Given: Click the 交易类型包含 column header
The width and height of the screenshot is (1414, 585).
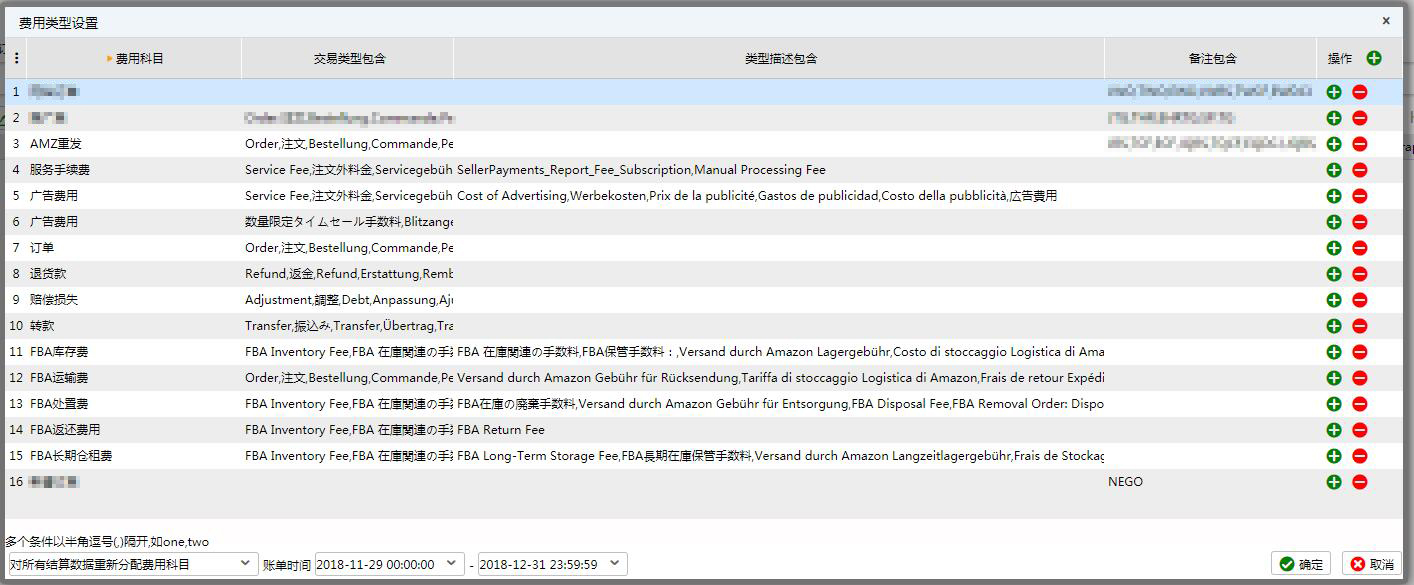Looking at the screenshot, I should [x=346, y=58].
